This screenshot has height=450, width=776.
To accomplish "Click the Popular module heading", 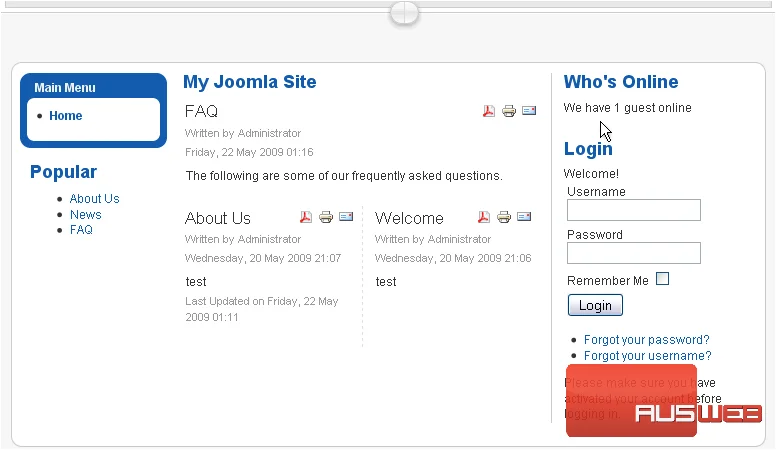I will [x=63, y=172].
